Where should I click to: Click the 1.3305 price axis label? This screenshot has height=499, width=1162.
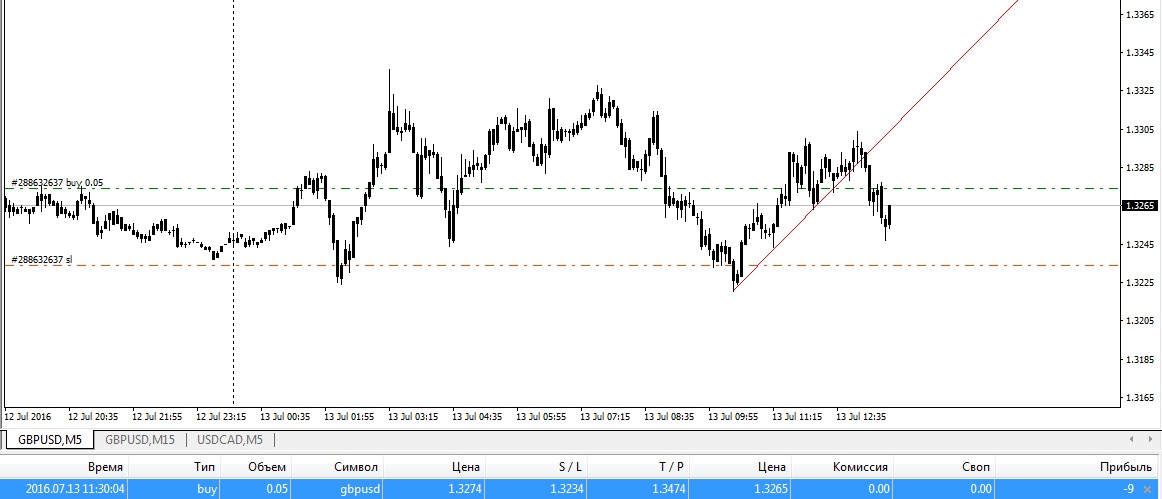[x=1141, y=129]
